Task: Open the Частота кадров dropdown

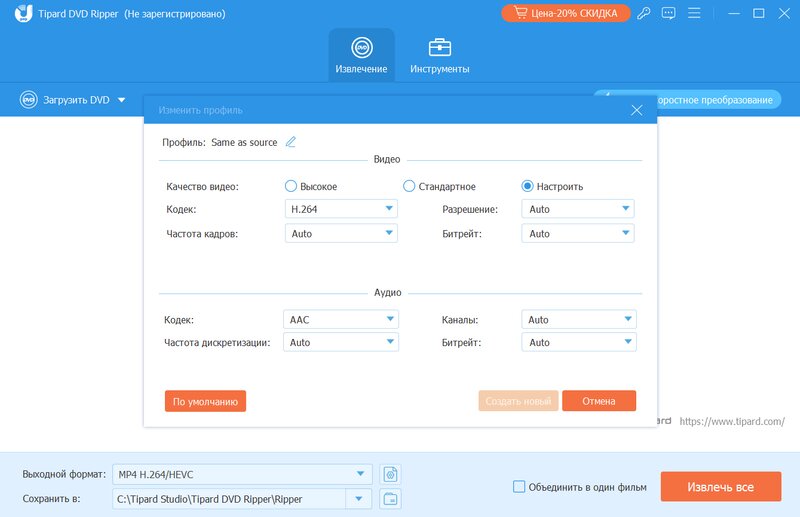Action: [341, 233]
